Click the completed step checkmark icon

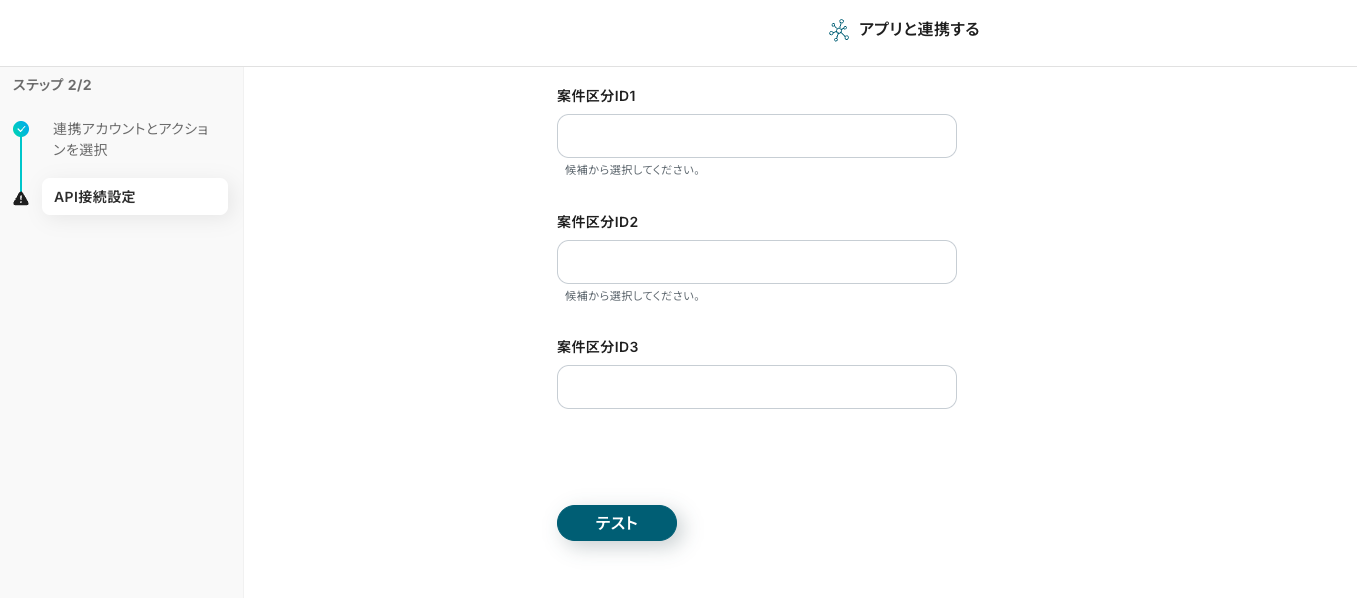click(x=21, y=129)
